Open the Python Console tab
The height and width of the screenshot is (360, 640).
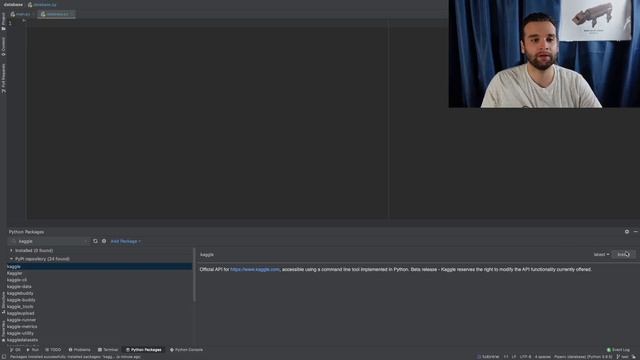187,350
